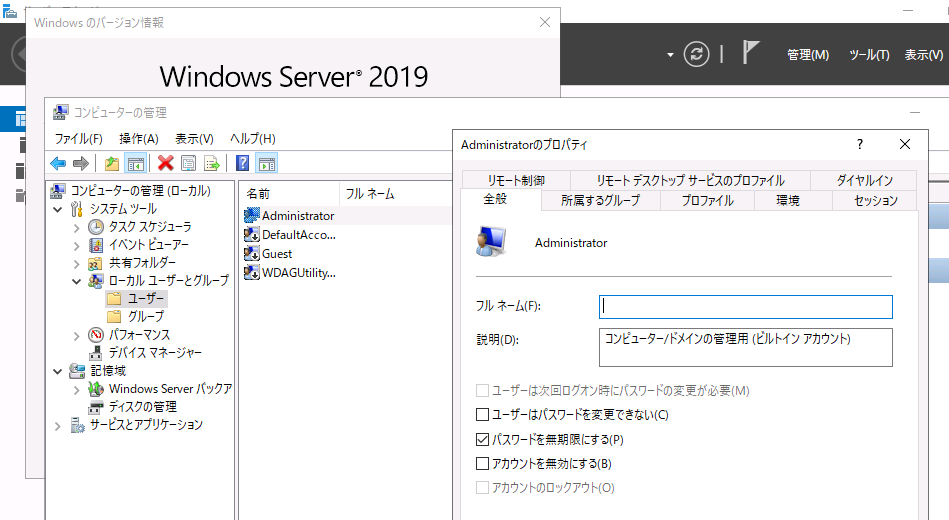Open the Properties toolbar icon
Screen dimensions: 949x520
(x=189, y=163)
